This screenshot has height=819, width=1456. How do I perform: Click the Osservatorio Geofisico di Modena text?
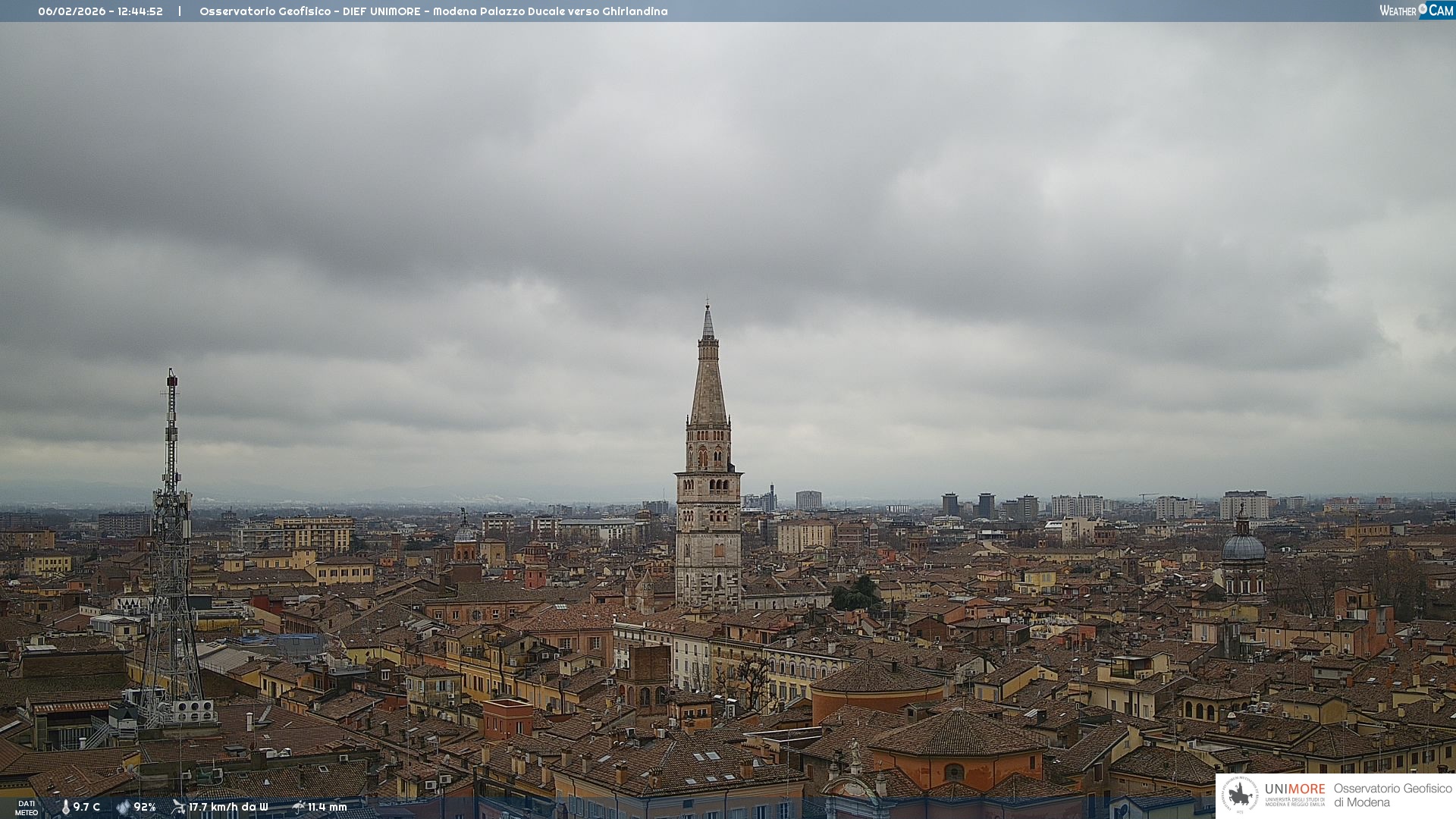[x=1392, y=795]
